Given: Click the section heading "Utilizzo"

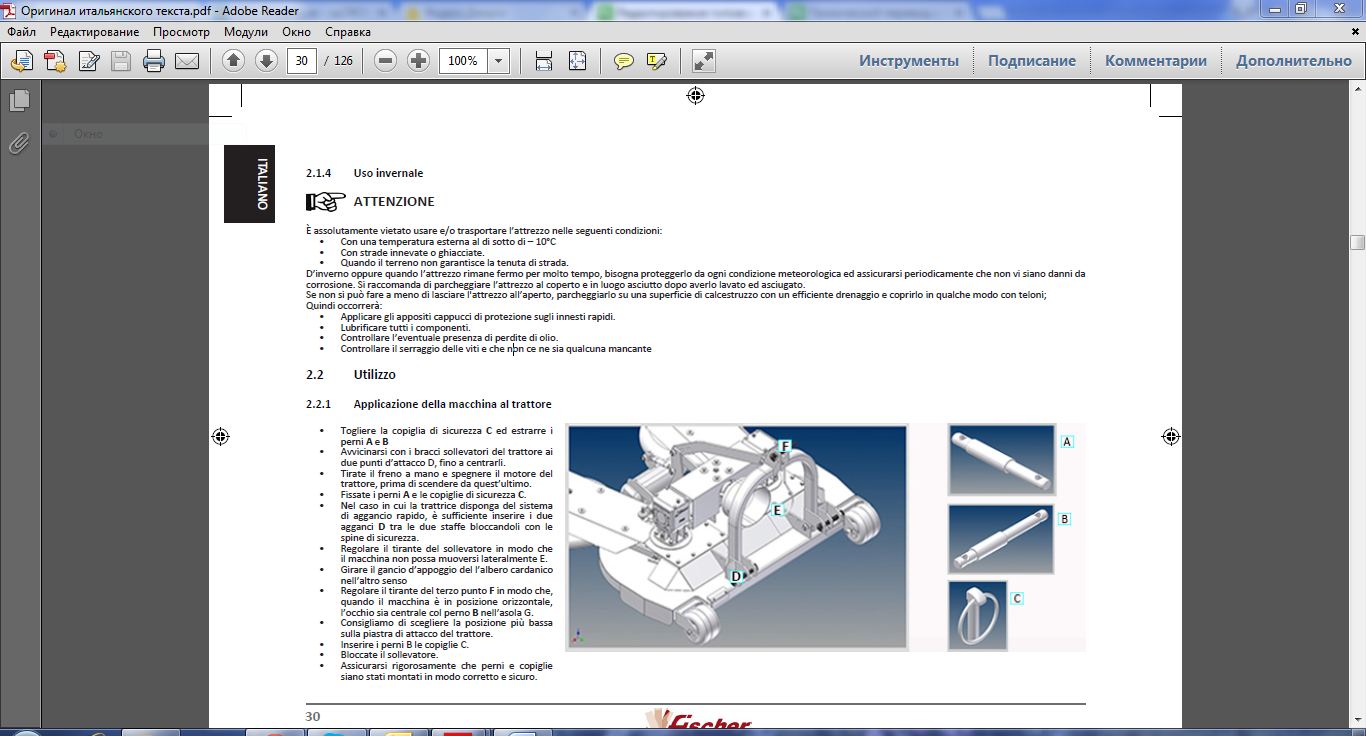Looking at the screenshot, I should click(374, 375).
